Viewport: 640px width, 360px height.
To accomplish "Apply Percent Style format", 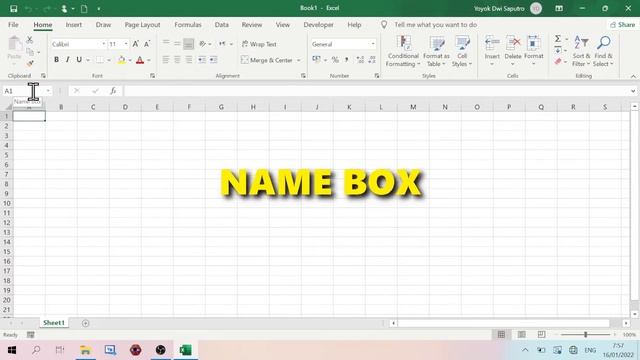I will pyautogui.click(x=335, y=60).
